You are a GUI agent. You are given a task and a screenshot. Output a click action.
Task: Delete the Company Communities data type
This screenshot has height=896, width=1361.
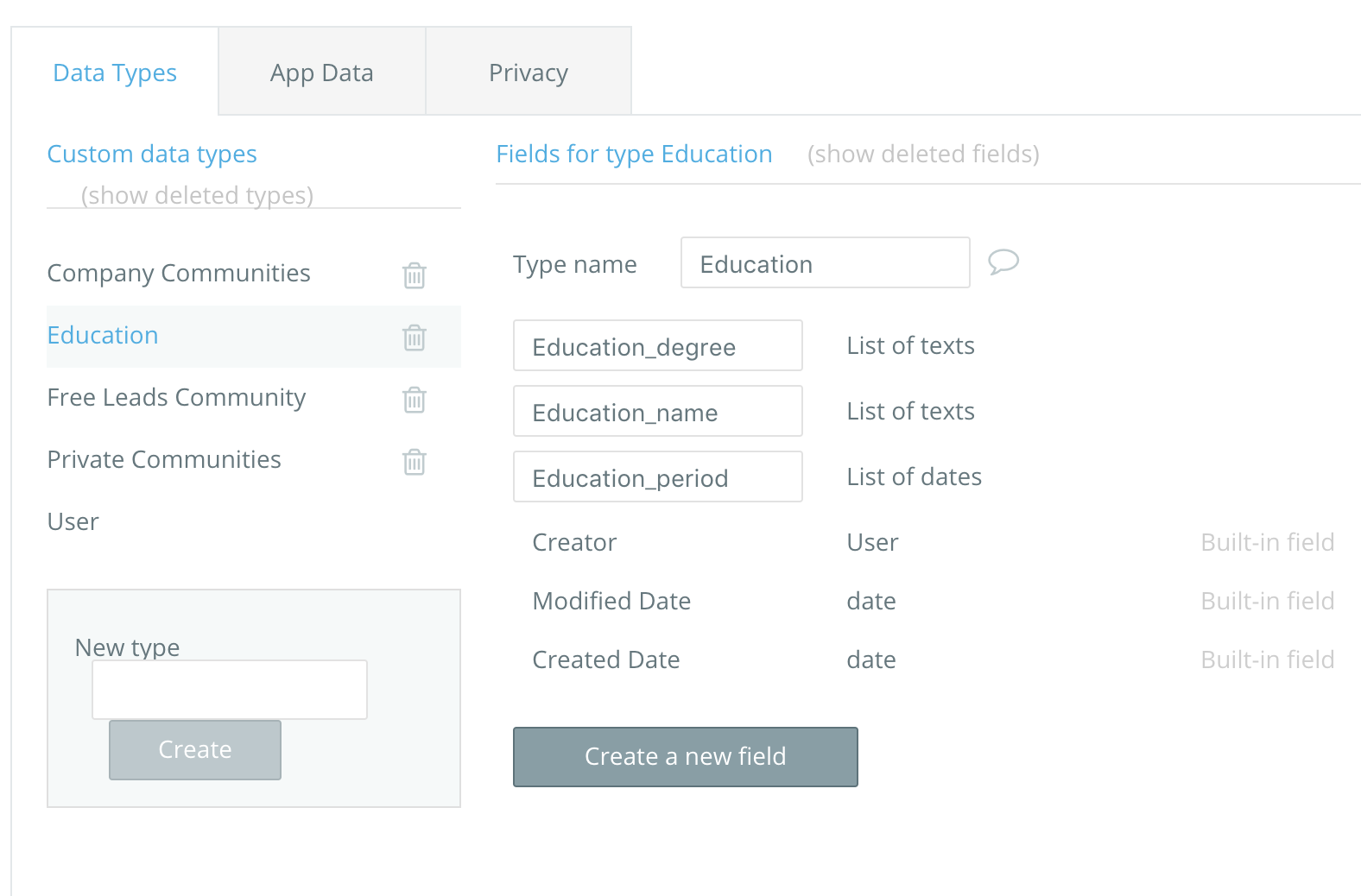click(415, 275)
